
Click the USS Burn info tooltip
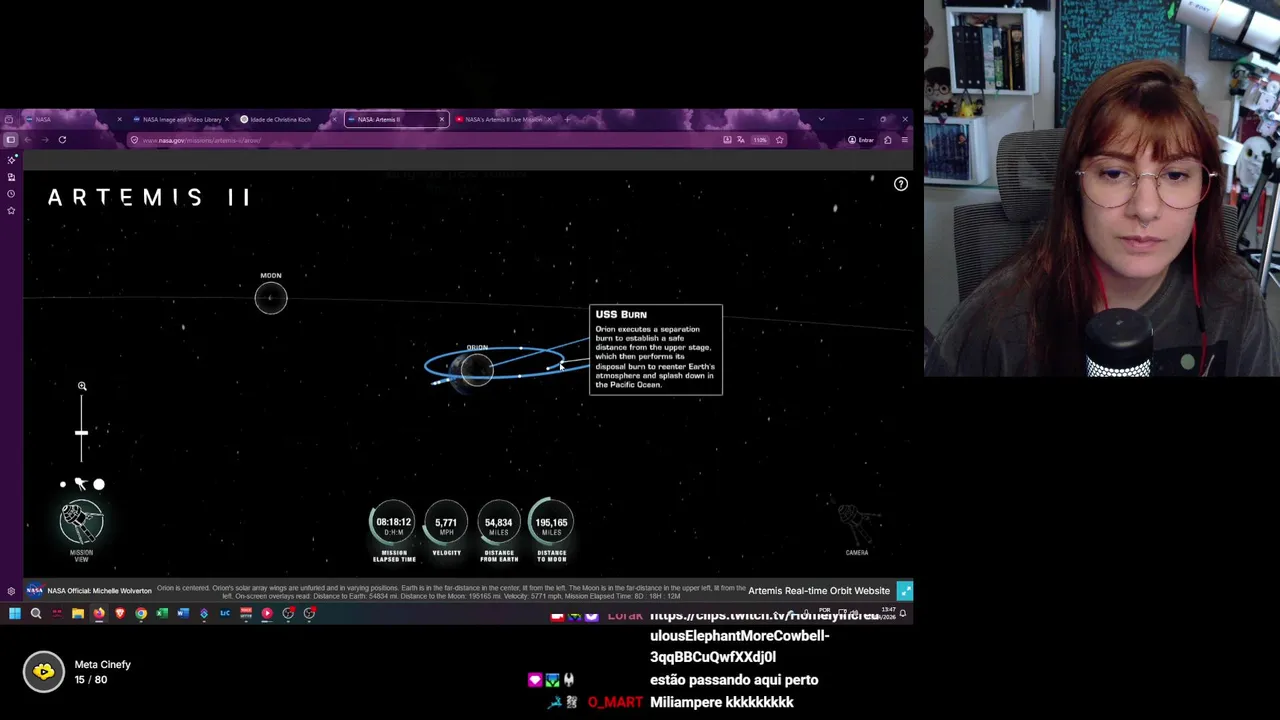pos(656,349)
